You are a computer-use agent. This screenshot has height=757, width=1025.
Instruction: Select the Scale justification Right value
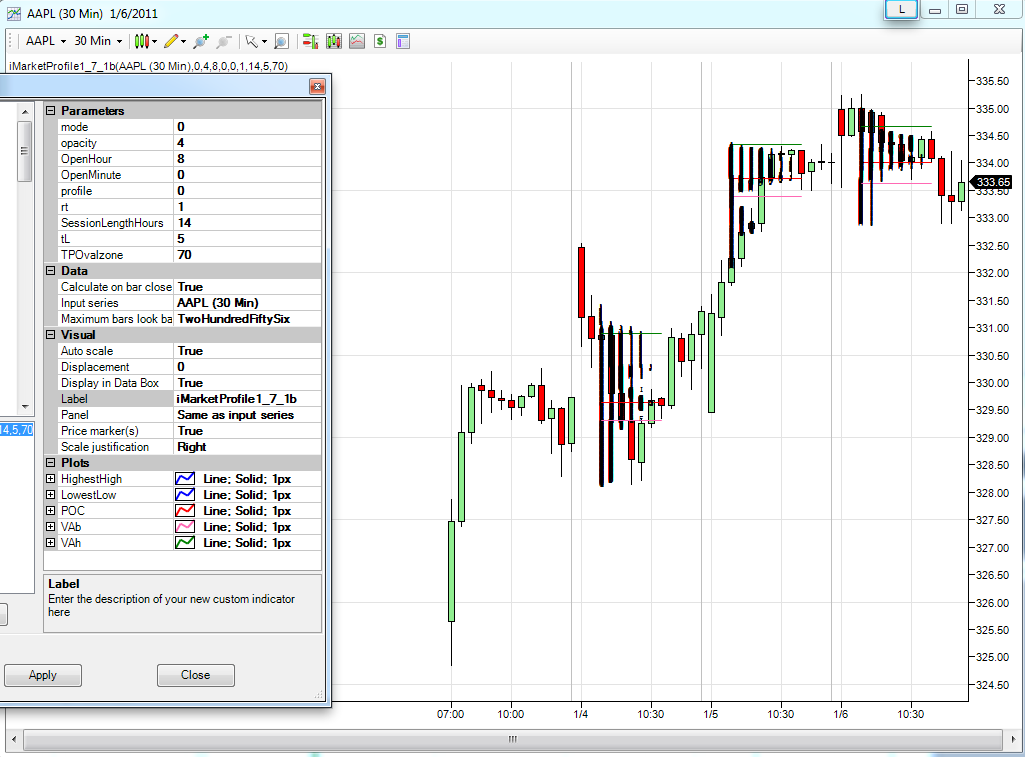coord(248,447)
